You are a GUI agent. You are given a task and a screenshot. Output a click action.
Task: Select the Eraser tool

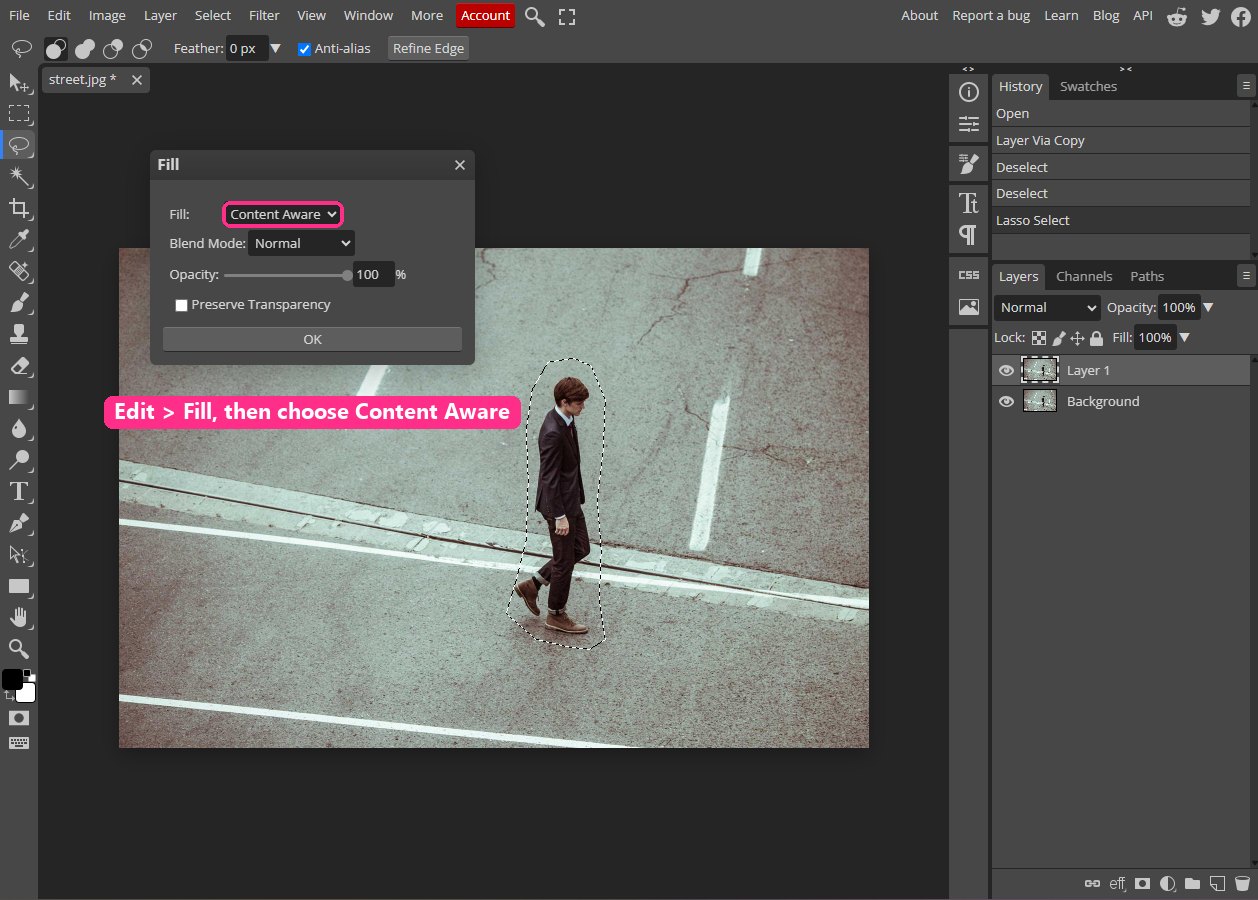[19, 365]
